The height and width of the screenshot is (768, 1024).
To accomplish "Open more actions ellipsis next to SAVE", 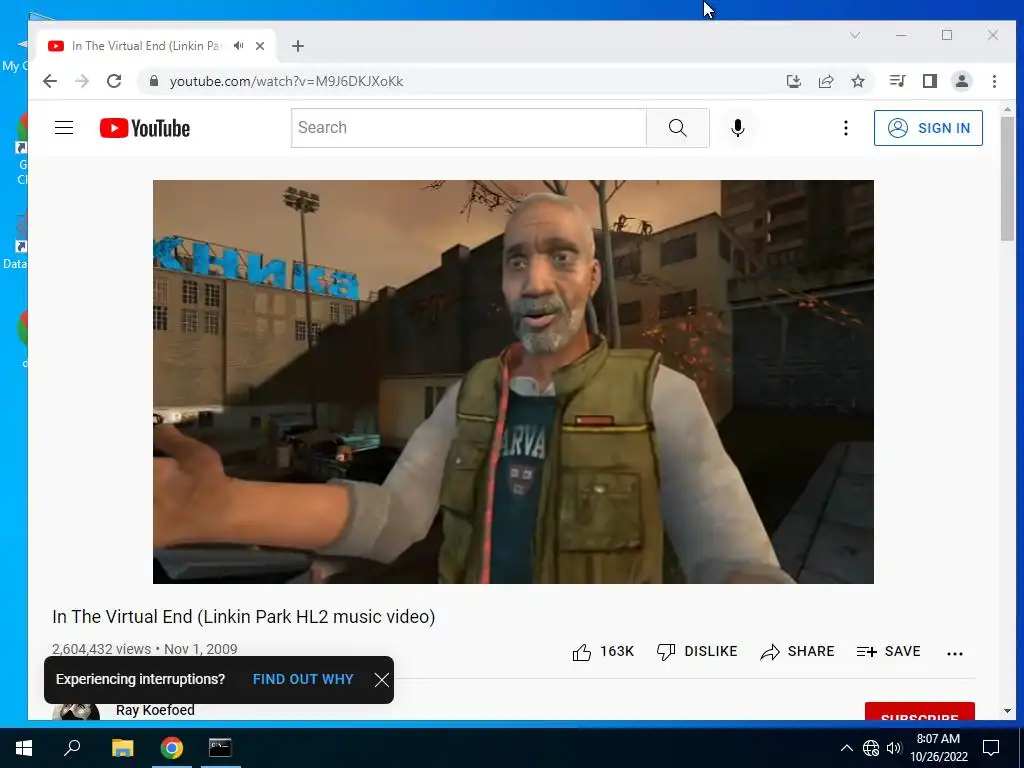I will (x=955, y=653).
